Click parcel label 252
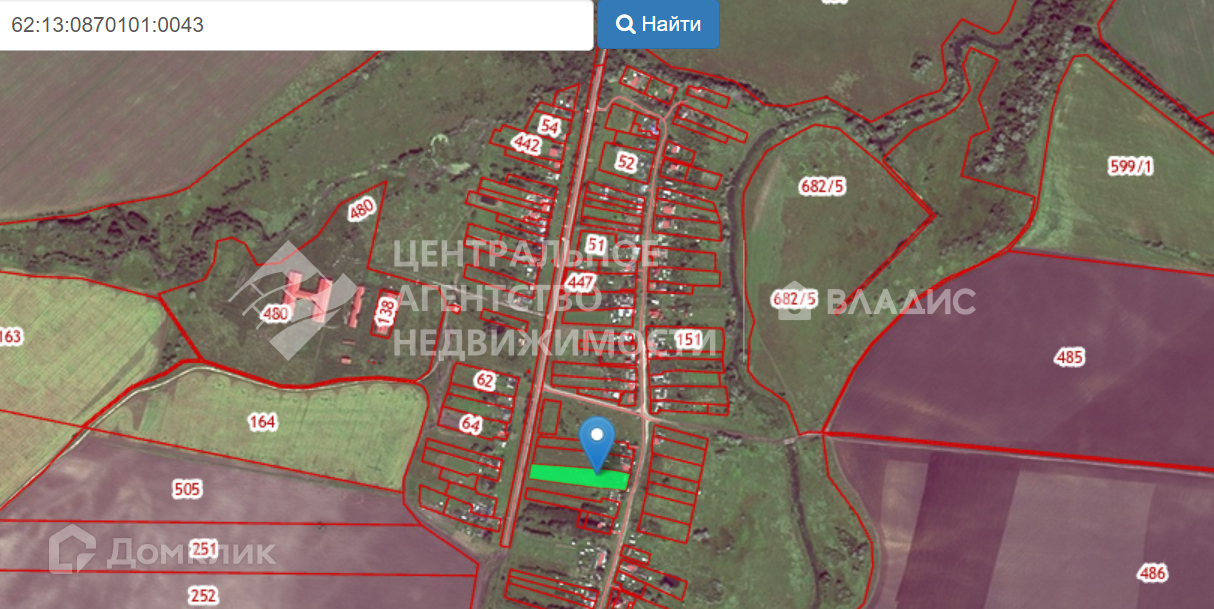1214x609 pixels. 203,595
